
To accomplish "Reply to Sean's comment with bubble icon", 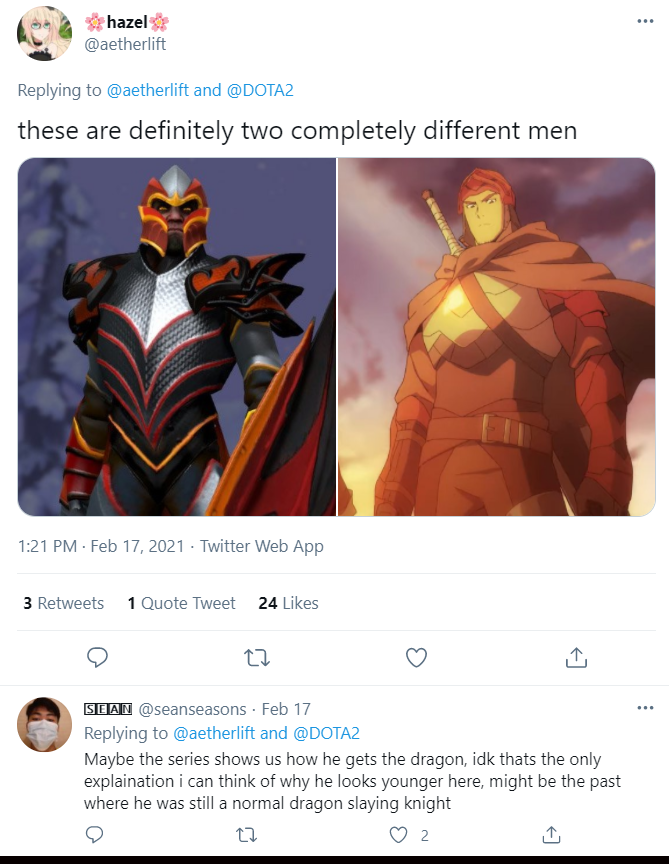I will [95, 835].
